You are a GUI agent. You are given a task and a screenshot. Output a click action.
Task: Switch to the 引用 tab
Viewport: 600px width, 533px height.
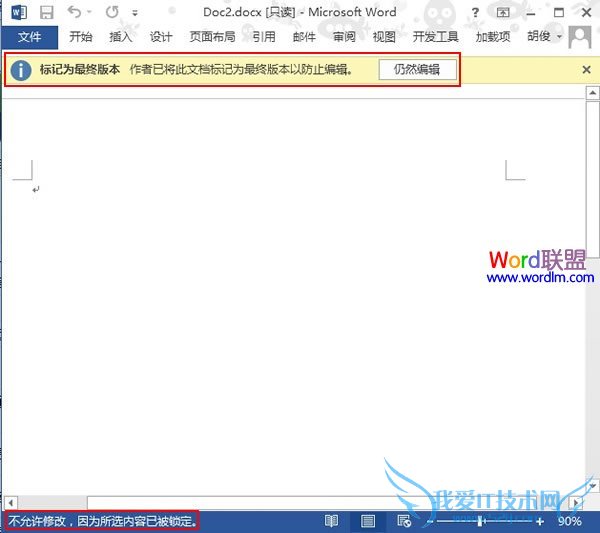(264, 37)
